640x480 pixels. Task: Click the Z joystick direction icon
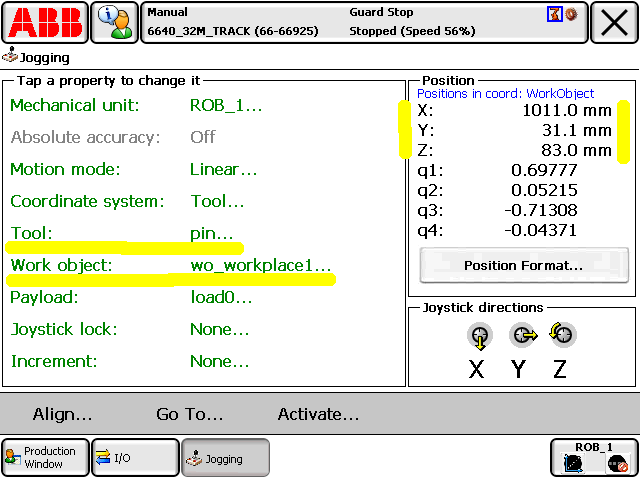[x=560, y=337]
